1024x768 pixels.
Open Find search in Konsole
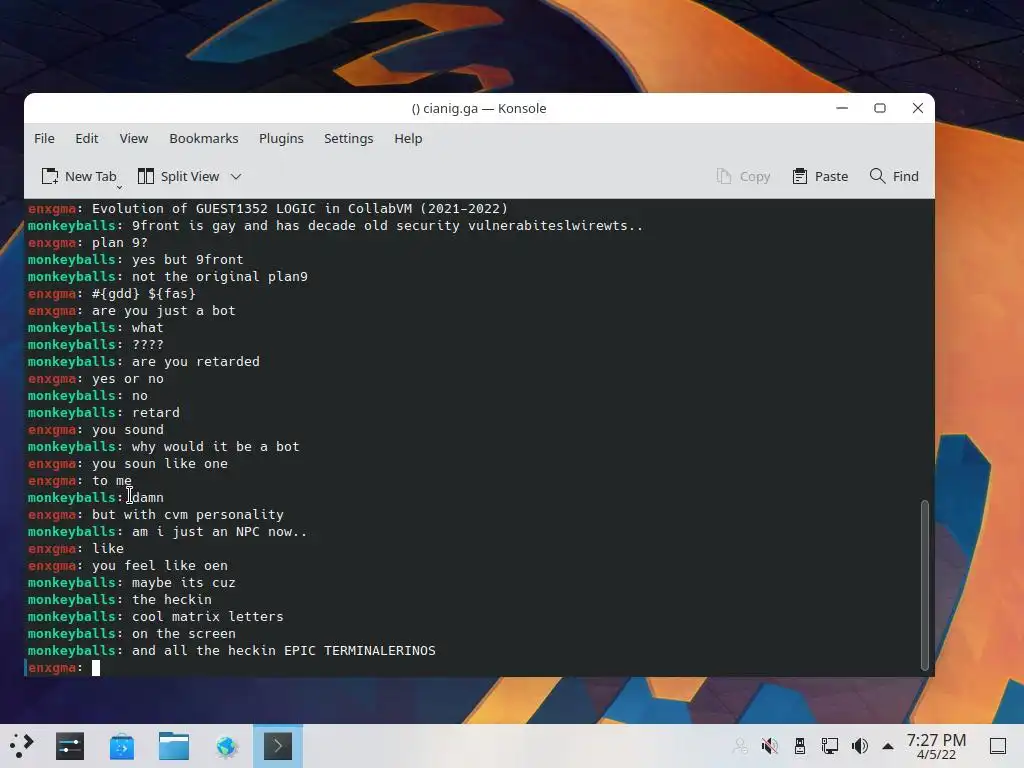coord(894,176)
